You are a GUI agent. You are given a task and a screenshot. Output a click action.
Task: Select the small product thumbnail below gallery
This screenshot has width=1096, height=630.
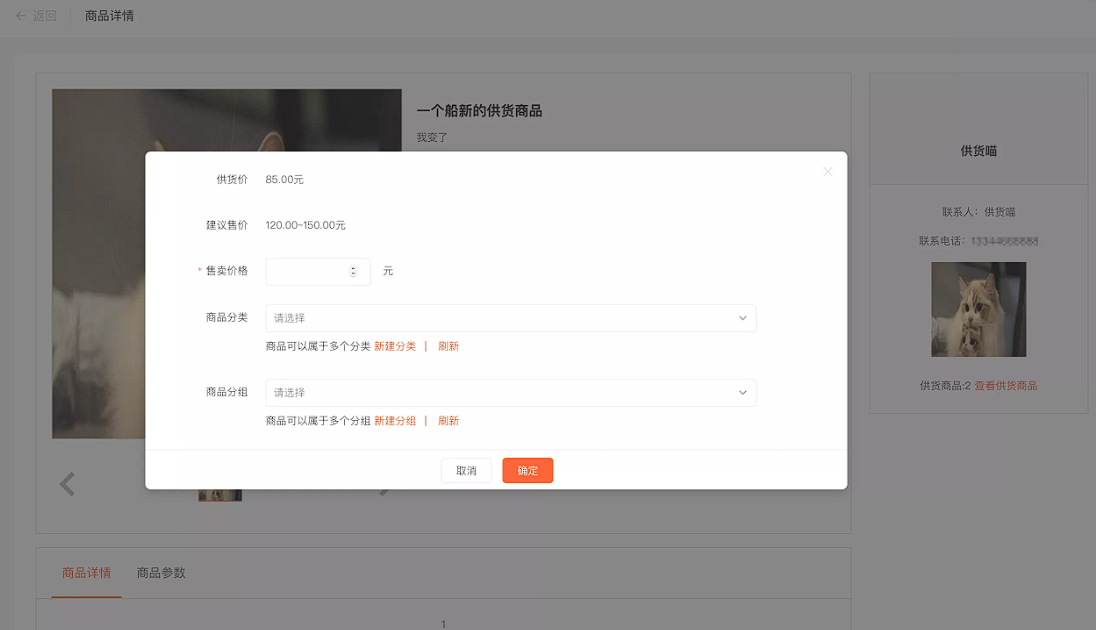220,495
